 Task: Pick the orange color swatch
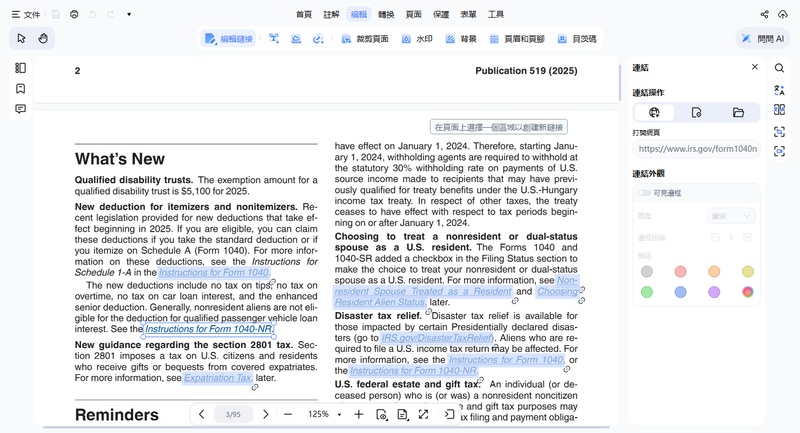[714, 271]
